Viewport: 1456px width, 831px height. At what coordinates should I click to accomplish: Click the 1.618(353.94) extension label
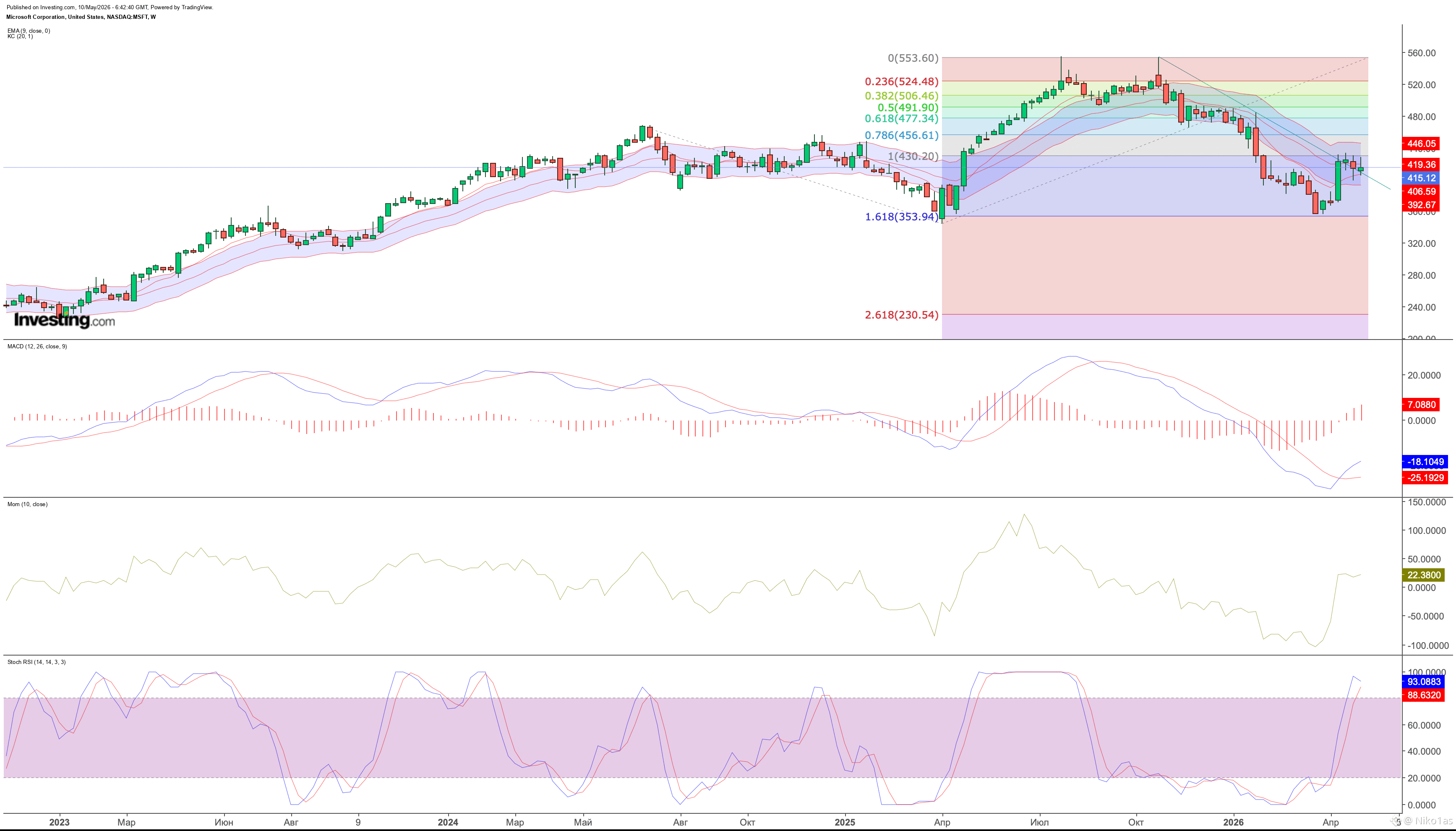point(901,216)
